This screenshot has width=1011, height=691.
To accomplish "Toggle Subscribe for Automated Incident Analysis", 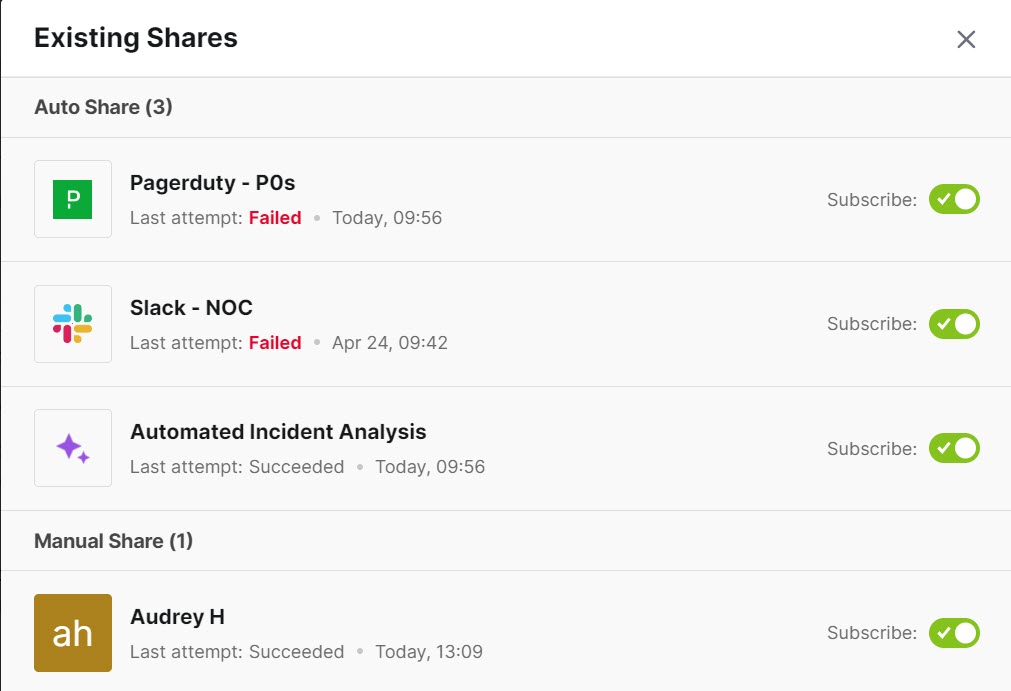I will (954, 448).
